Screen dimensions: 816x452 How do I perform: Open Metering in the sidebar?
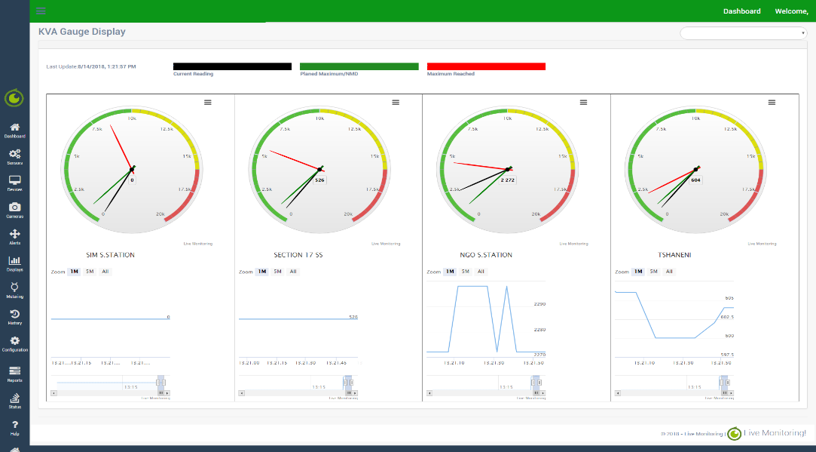pyautogui.click(x=14, y=289)
